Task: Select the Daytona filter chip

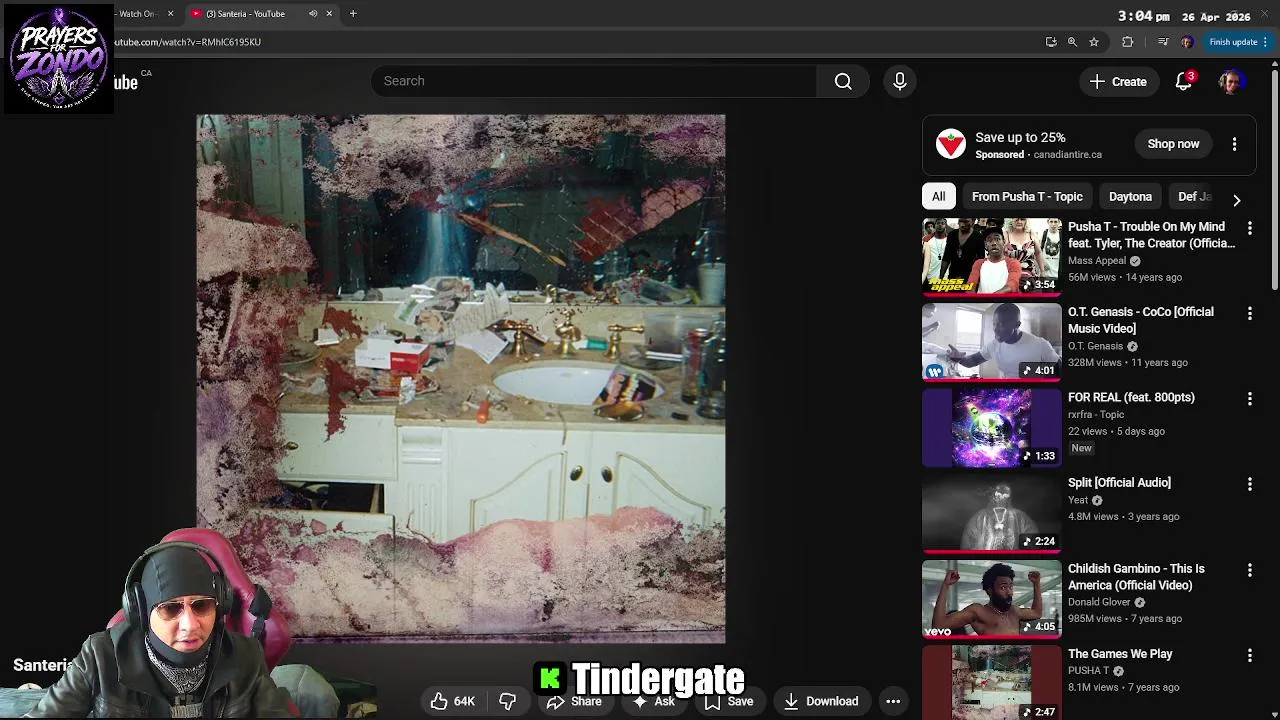Action: tap(1130, 197)
